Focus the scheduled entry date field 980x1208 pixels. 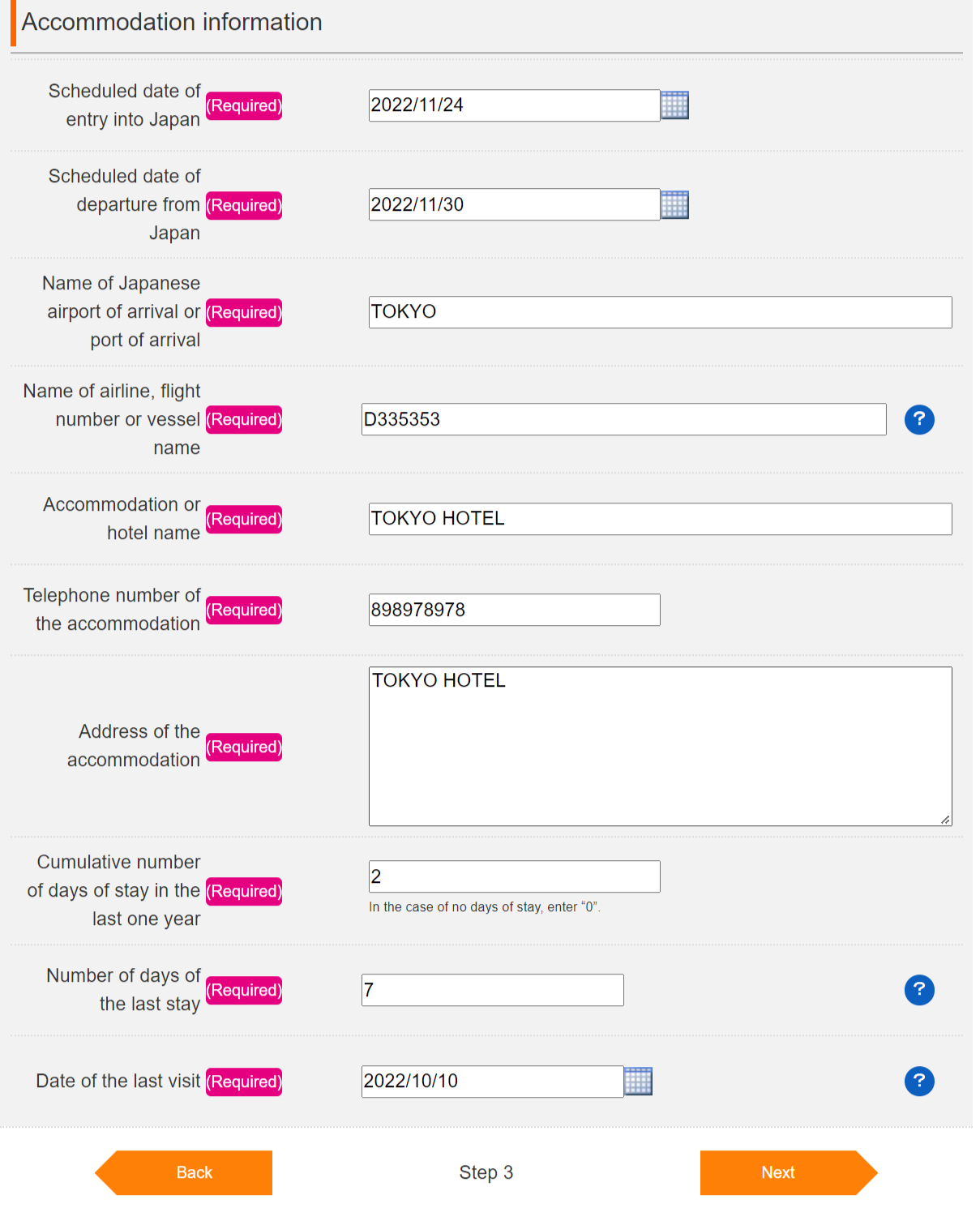(514, 105)
